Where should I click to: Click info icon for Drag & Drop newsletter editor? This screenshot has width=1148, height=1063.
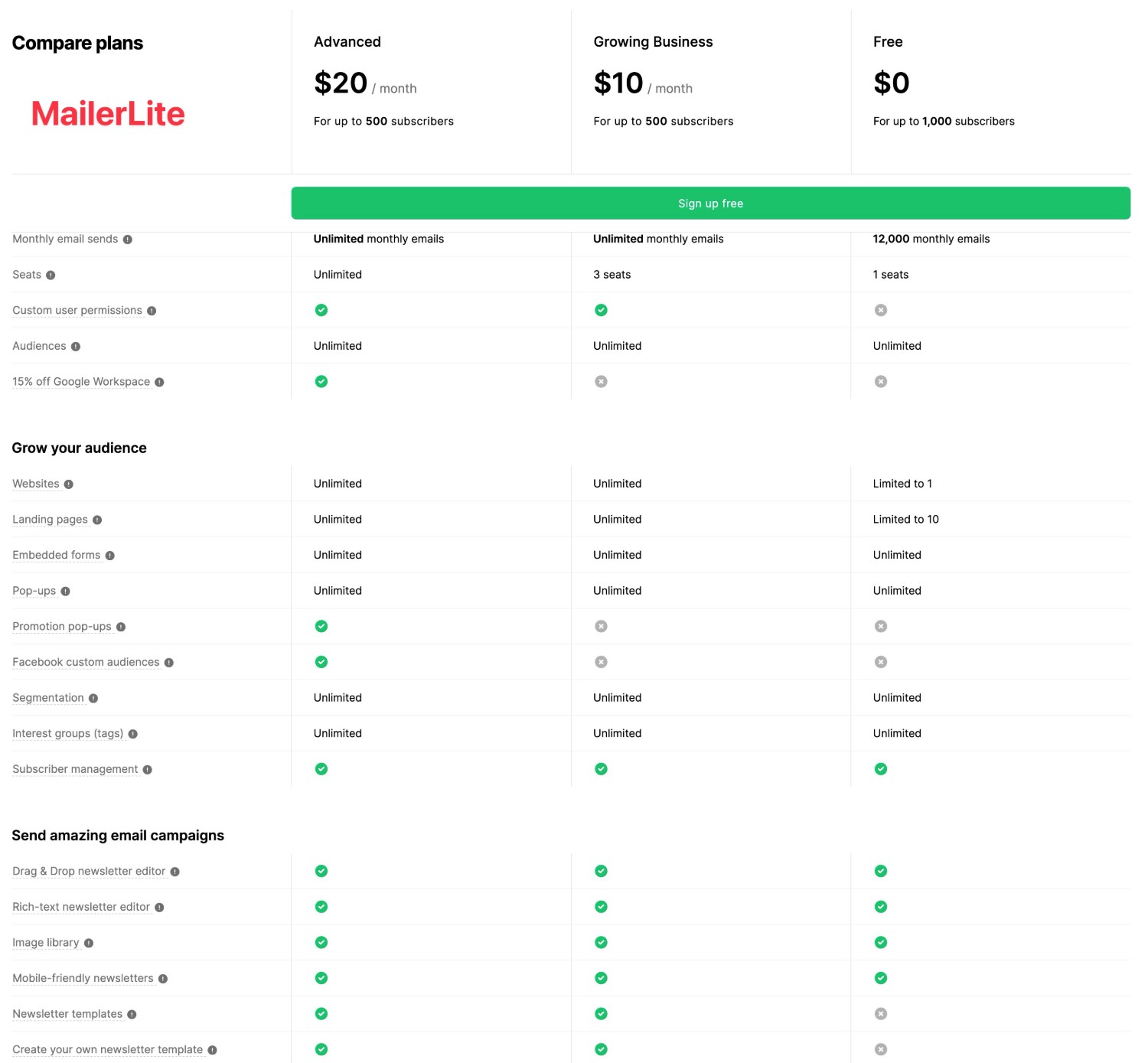175,872
